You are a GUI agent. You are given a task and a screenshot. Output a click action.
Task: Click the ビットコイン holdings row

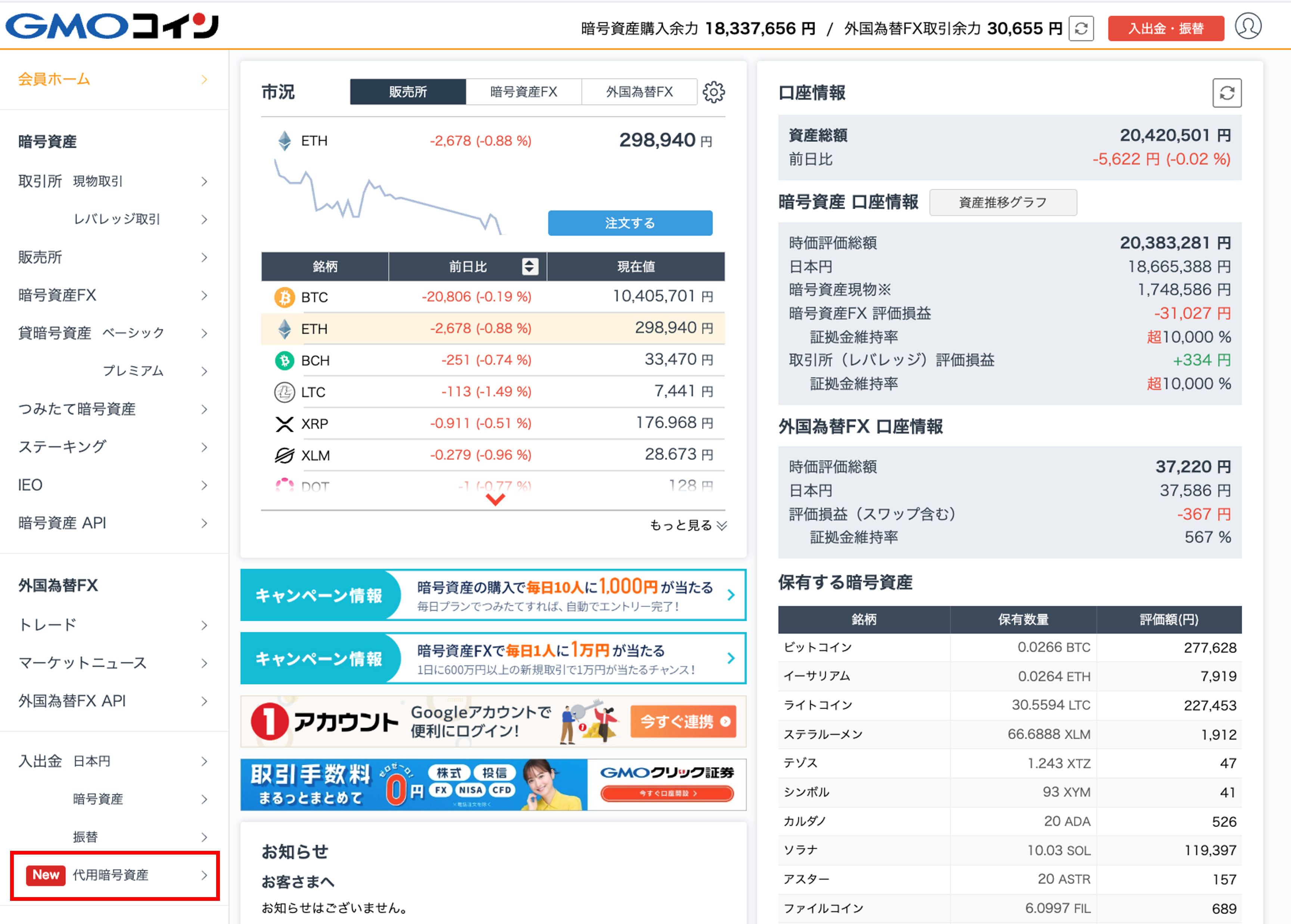coord(1010,647)
